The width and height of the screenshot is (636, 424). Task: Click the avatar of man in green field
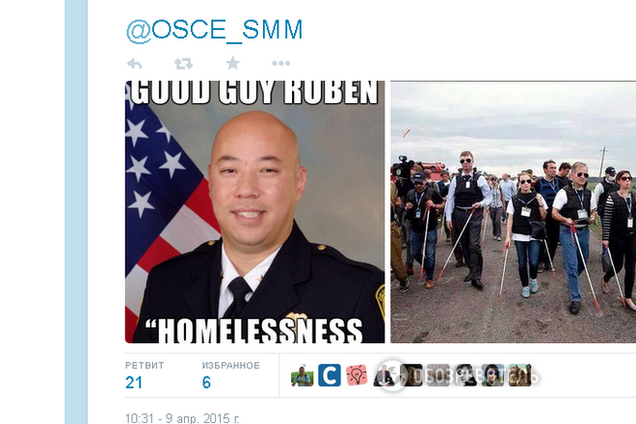pos(302,375)
